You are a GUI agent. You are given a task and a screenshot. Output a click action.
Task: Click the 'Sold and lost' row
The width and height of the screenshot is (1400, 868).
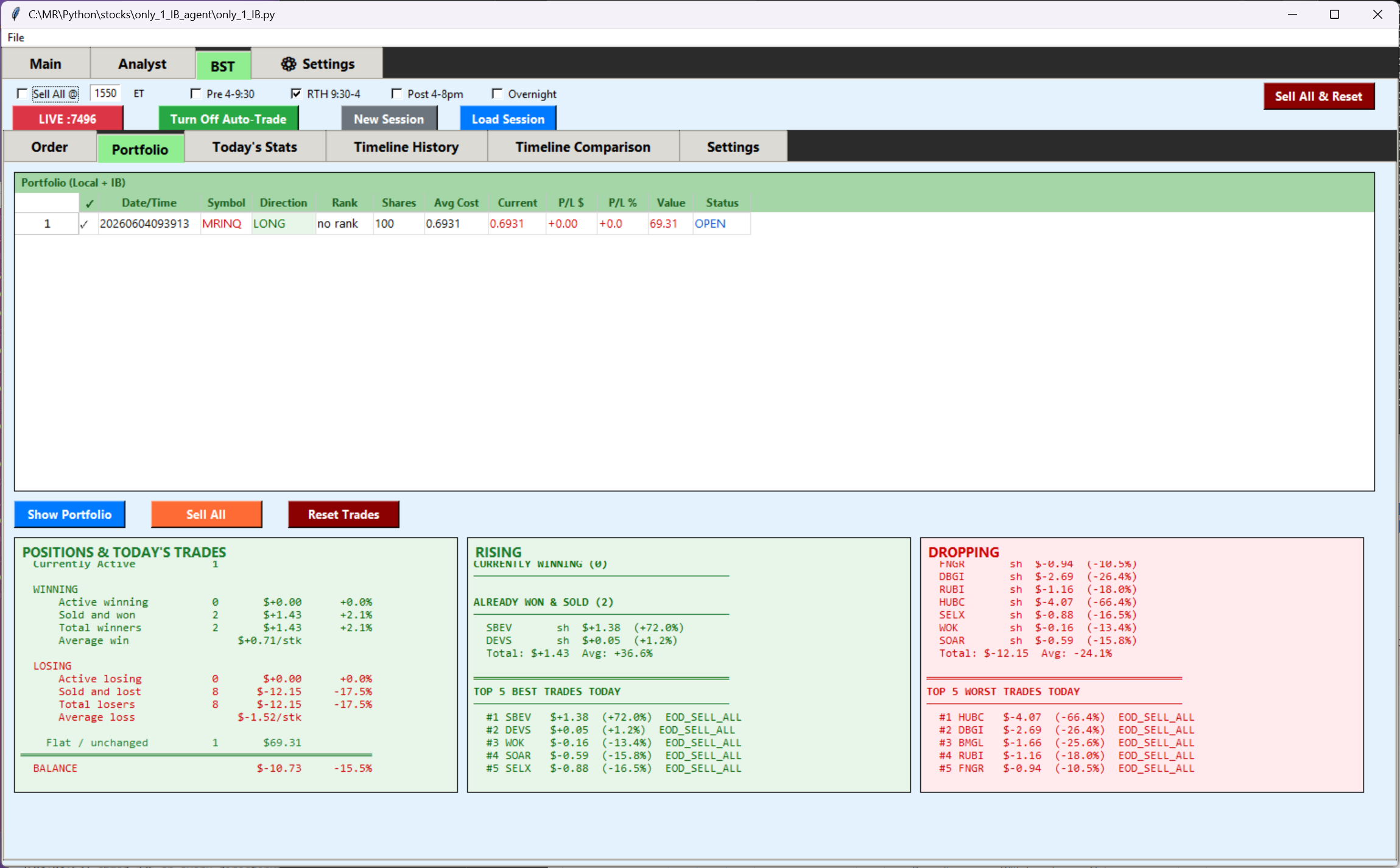(215, 691)
